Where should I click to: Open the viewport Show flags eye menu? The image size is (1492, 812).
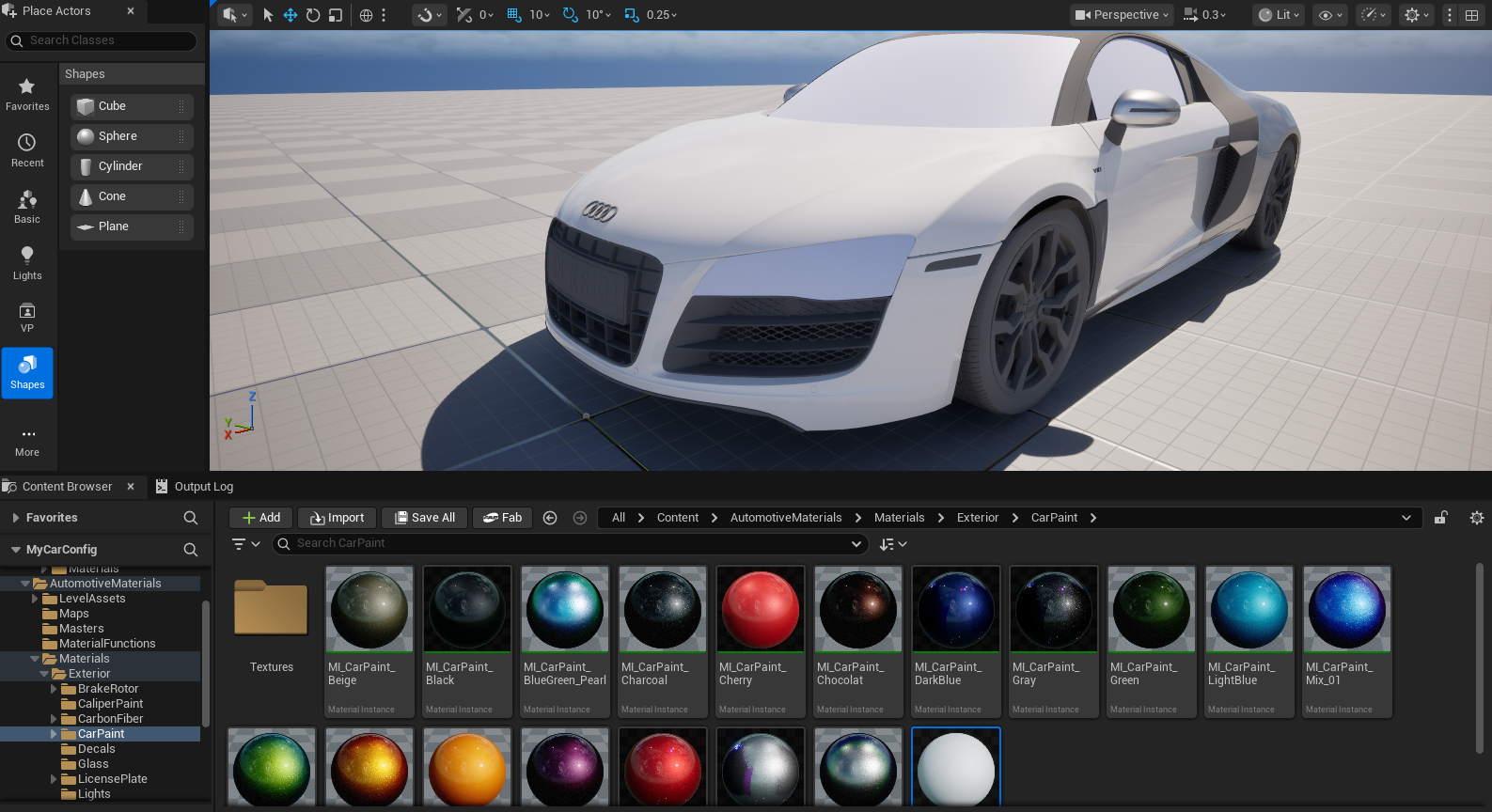tap(1329, 15)
